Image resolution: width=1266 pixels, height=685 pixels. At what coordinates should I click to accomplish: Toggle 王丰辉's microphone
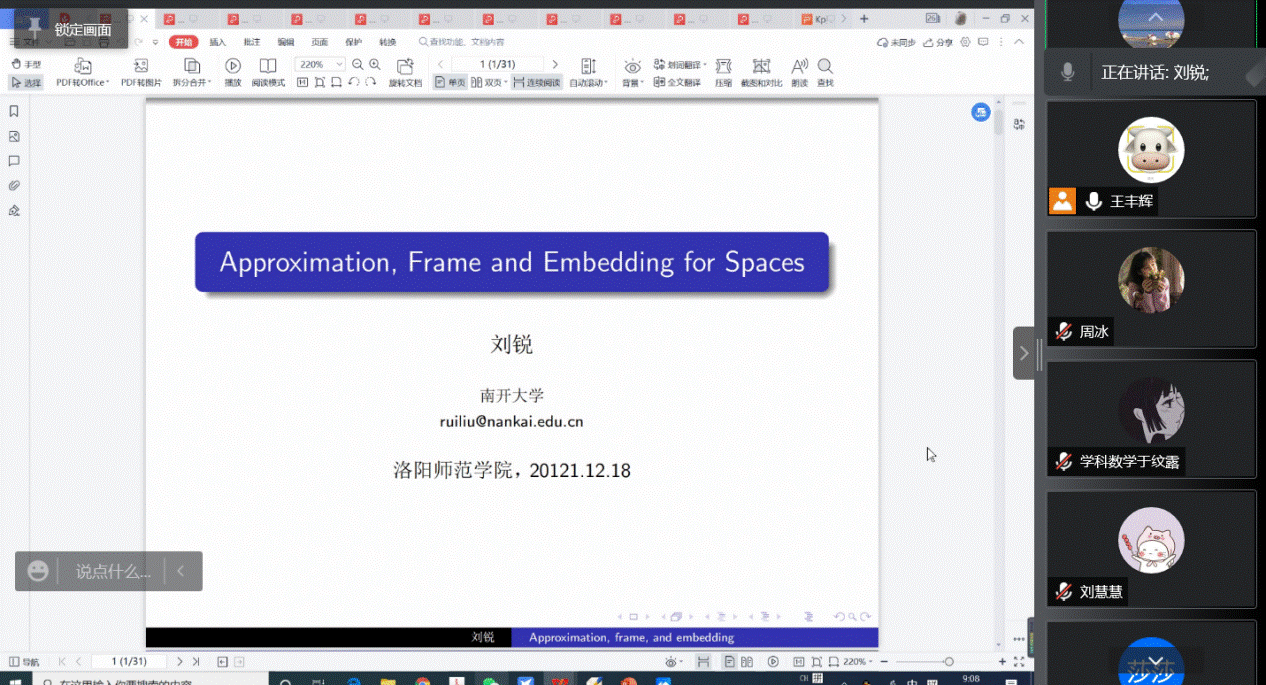(x=1094, y=201)
